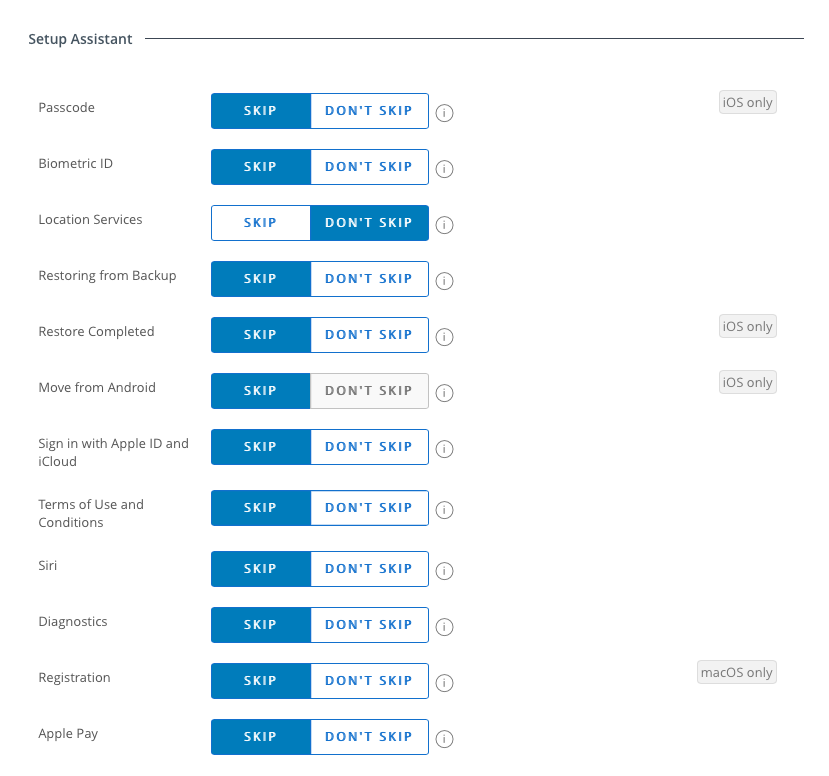Click the iOS only badge next to Passcode
The width and height of the screenshot is (829, 776).
click(747, 102)
